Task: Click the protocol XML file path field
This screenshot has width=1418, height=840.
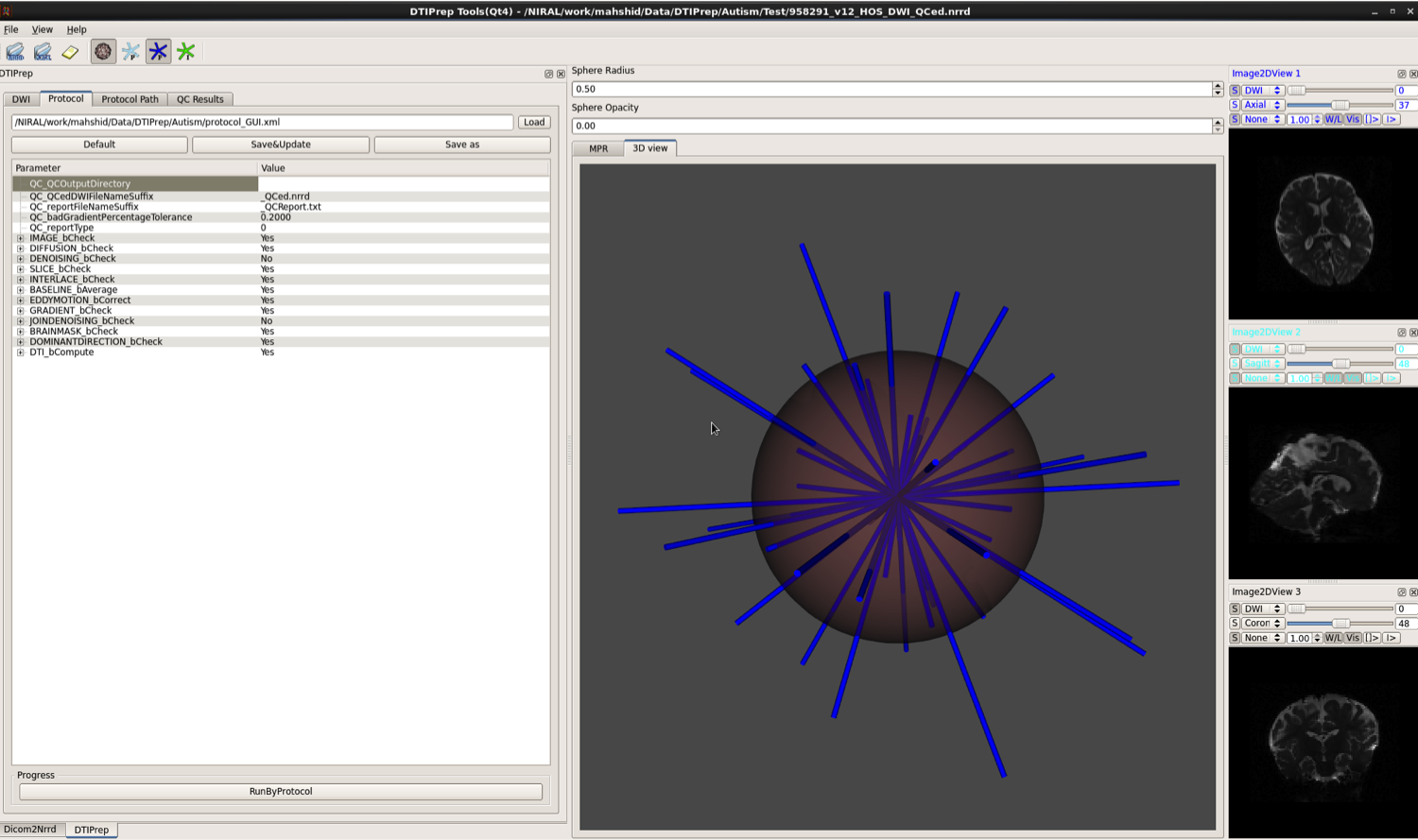Action: click(x=262, y=122)
